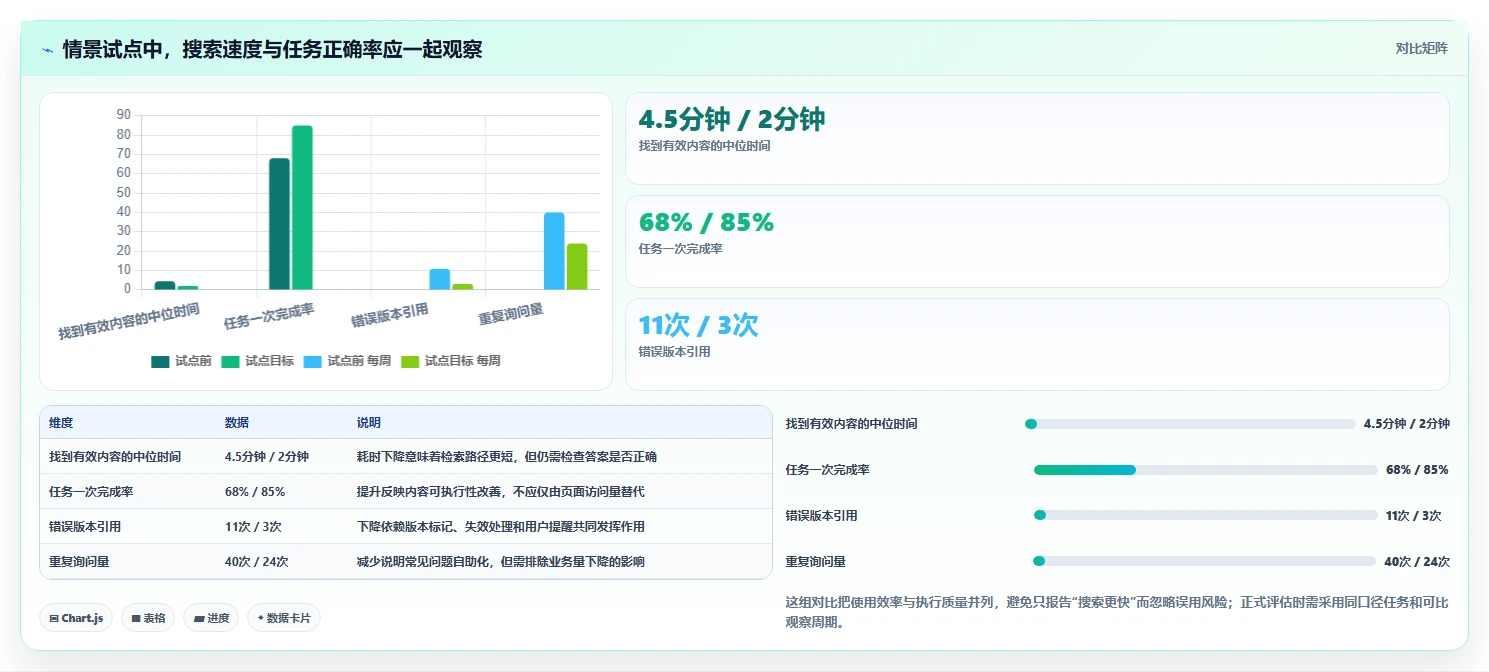The image size is (1489, 672).
Task: Click the icon in the 表格 tag
Action: tap(136, 618)
